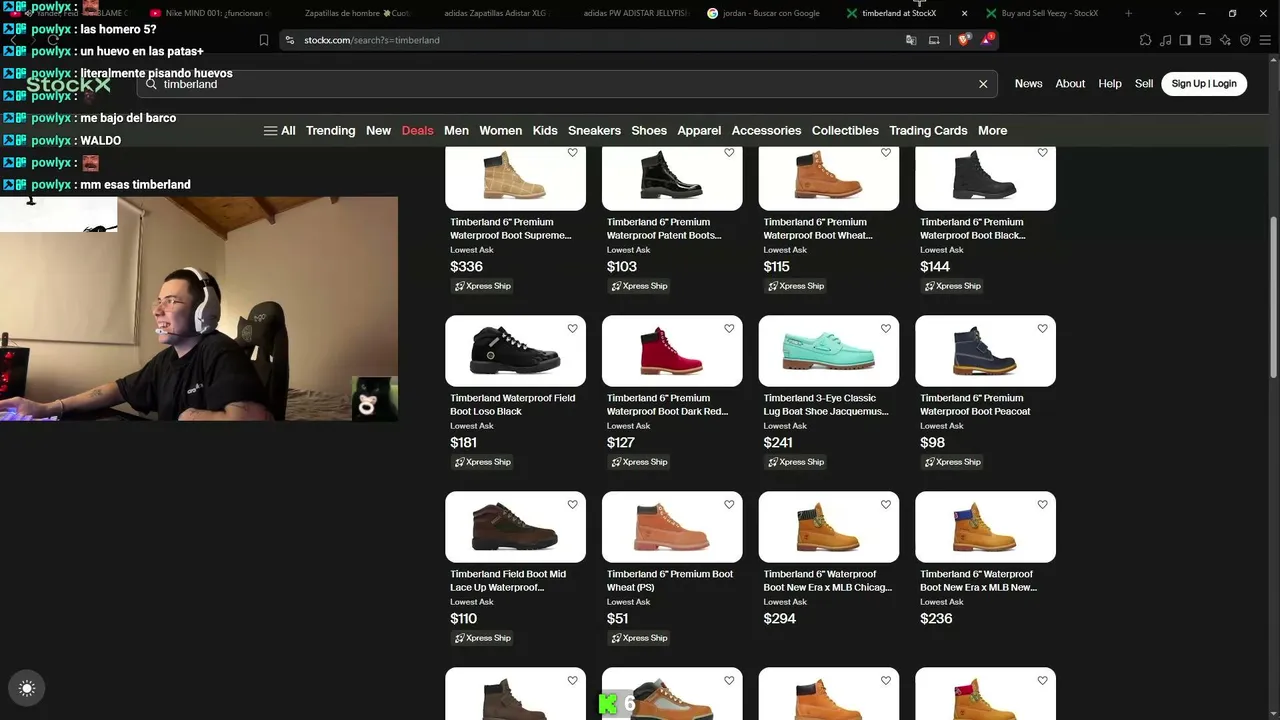Bookmark this page with the bookmark icon

point(264,40)
